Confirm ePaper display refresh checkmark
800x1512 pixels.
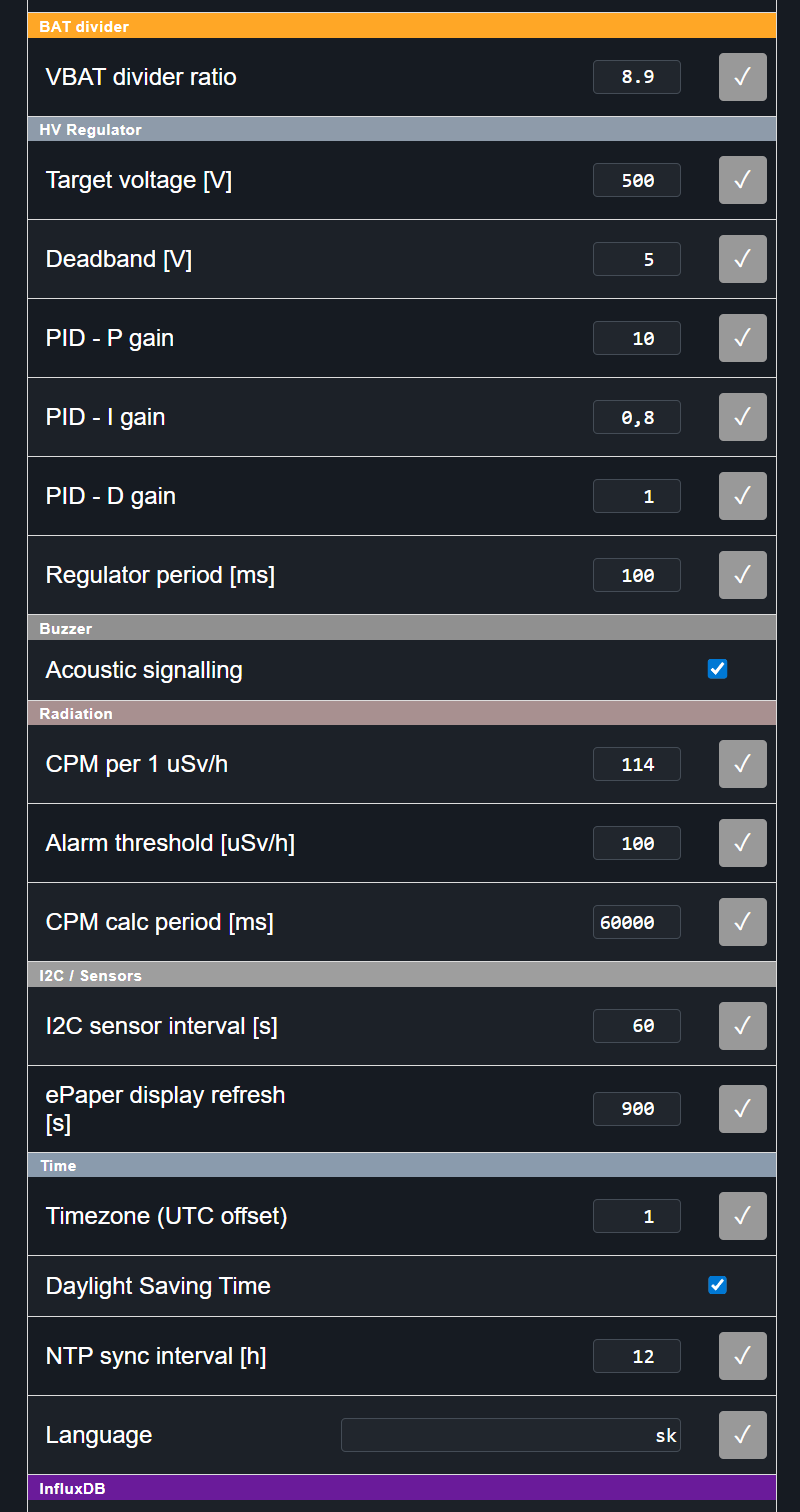743,1109
